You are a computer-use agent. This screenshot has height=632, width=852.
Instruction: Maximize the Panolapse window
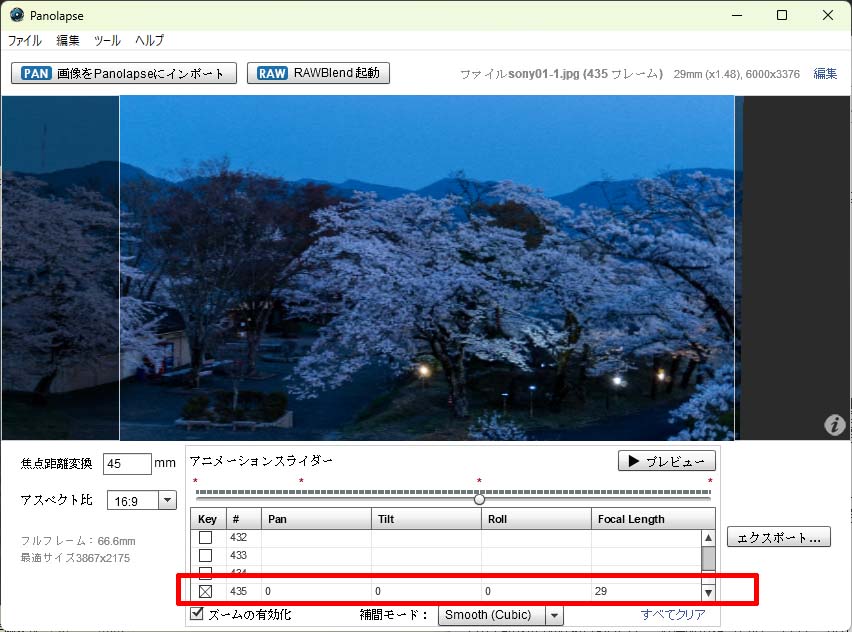click(x=782, y=14)
